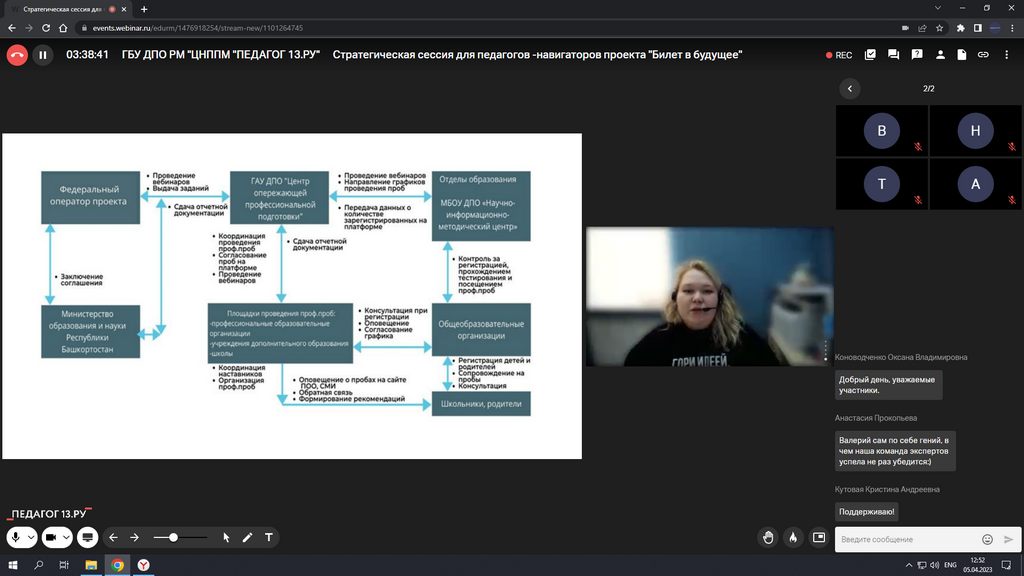The image size is (1024, 576).
Task: Click the events.webinar.ru address bar
Action: [483, 28]
